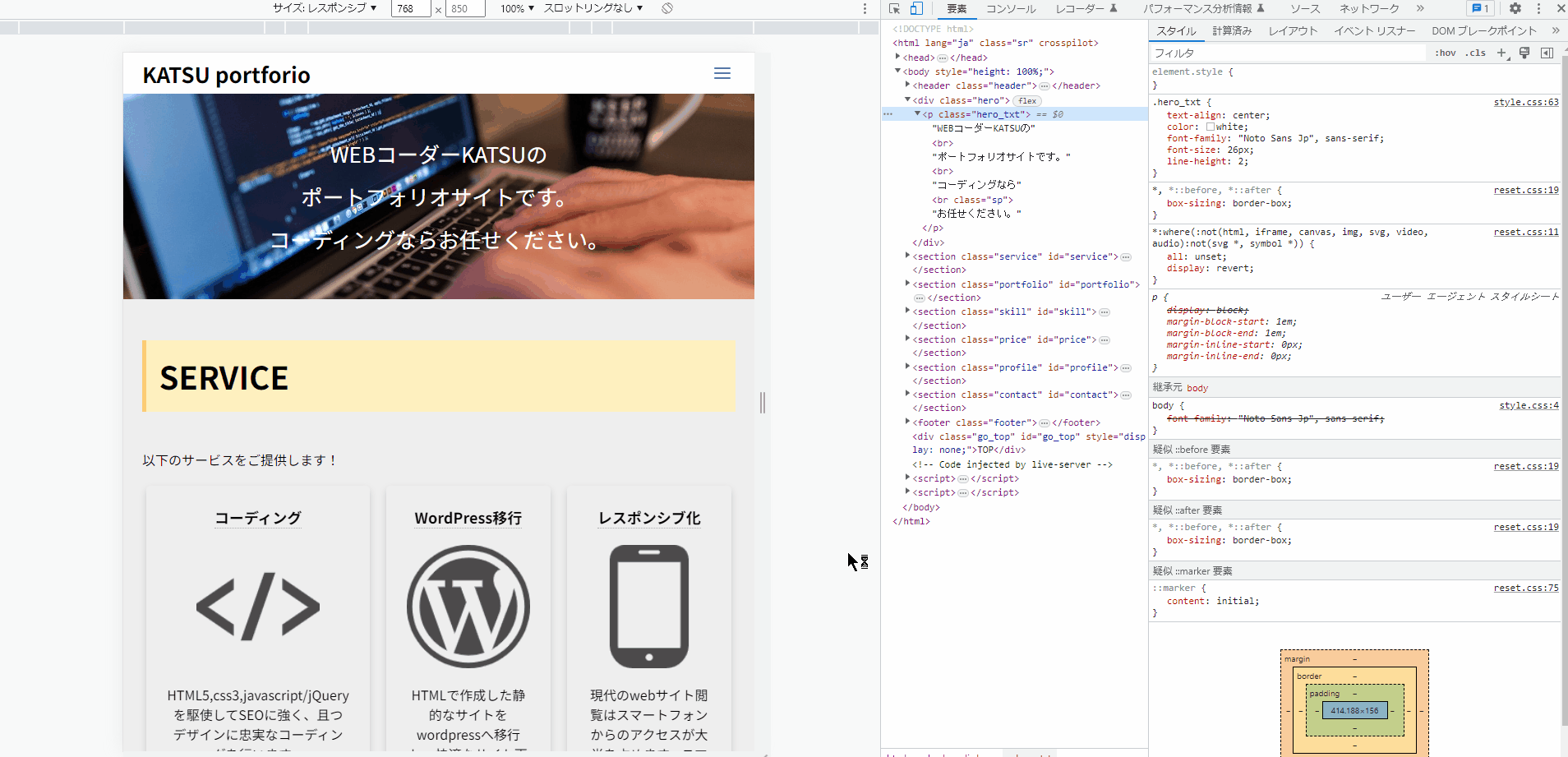Click the SERVICE section heading

pyautogui.click(x=224, y=378)
